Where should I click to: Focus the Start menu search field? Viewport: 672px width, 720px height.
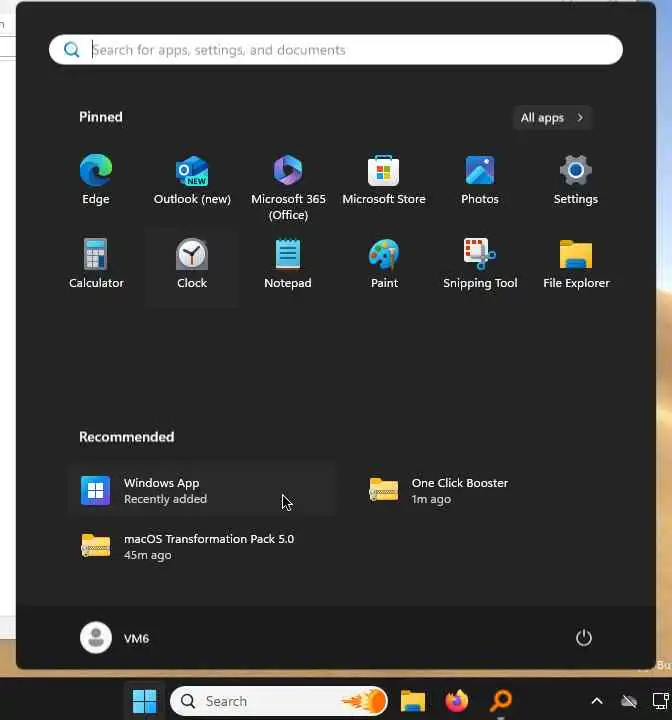point(336,50)
